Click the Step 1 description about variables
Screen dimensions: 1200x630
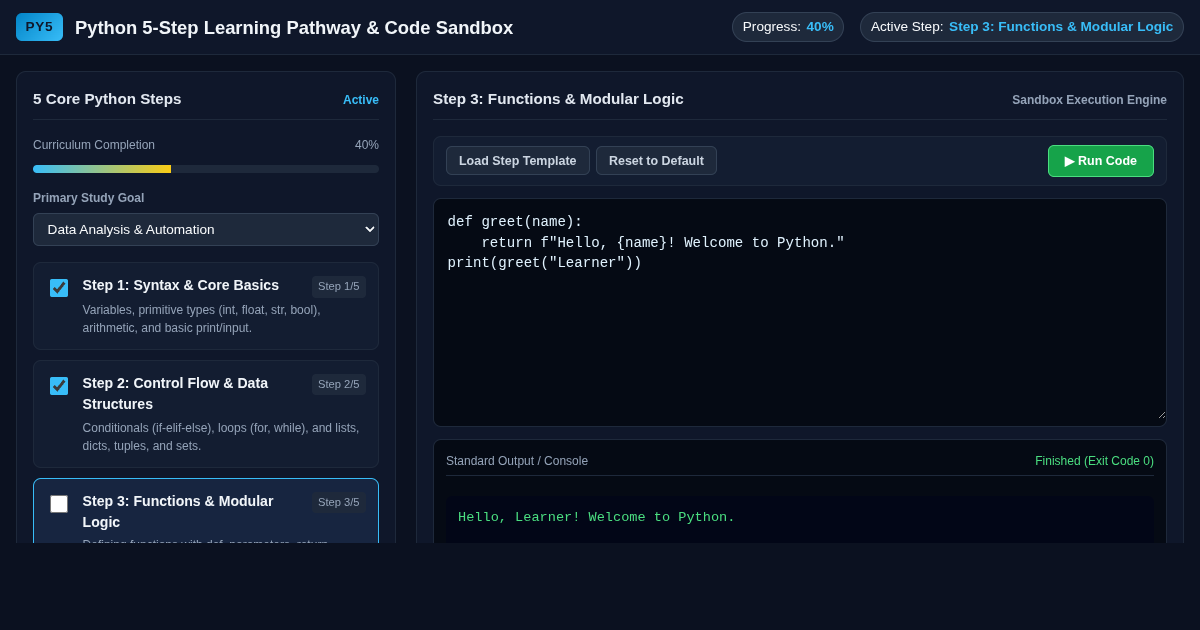[x=202, y=319]
